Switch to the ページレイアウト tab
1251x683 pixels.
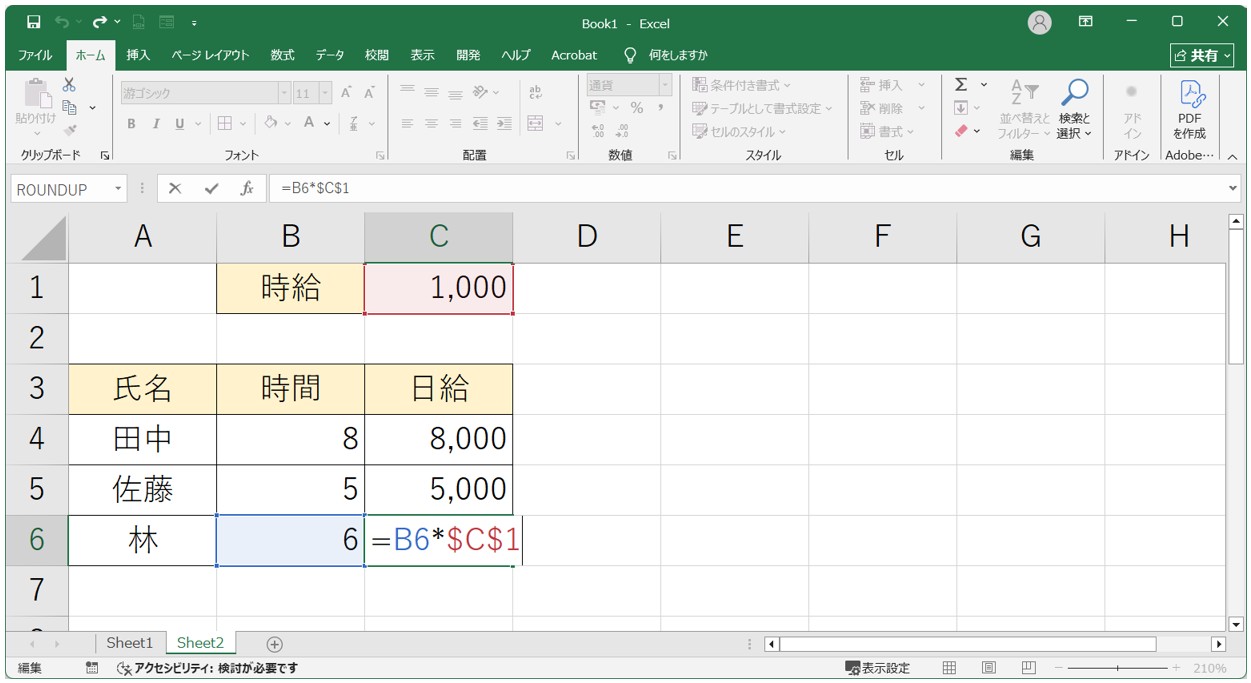pyautogui.click(x=210, y=55)
